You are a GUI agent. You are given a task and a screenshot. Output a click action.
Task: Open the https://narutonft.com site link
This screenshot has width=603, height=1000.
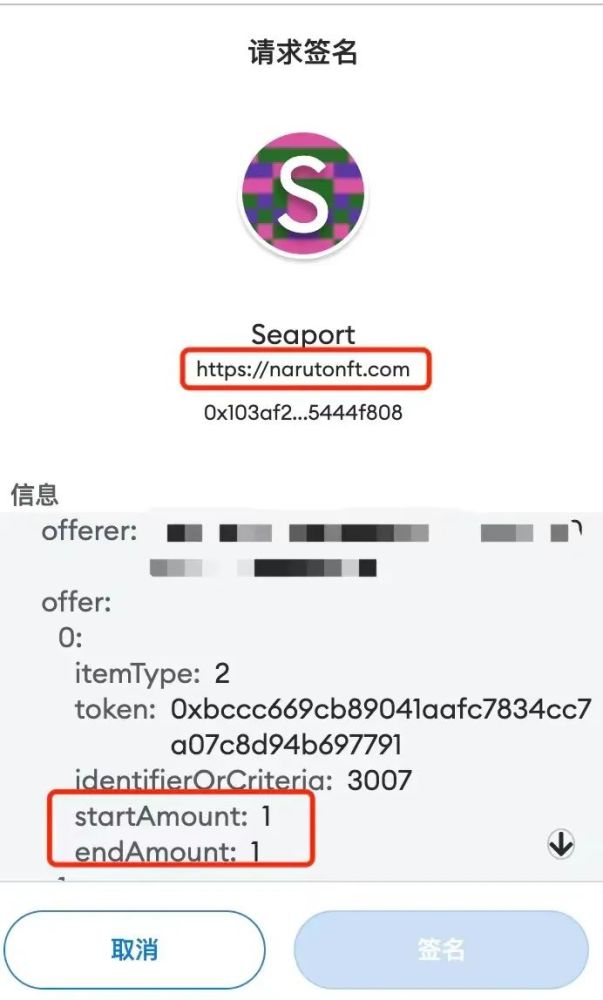point(303,369)
